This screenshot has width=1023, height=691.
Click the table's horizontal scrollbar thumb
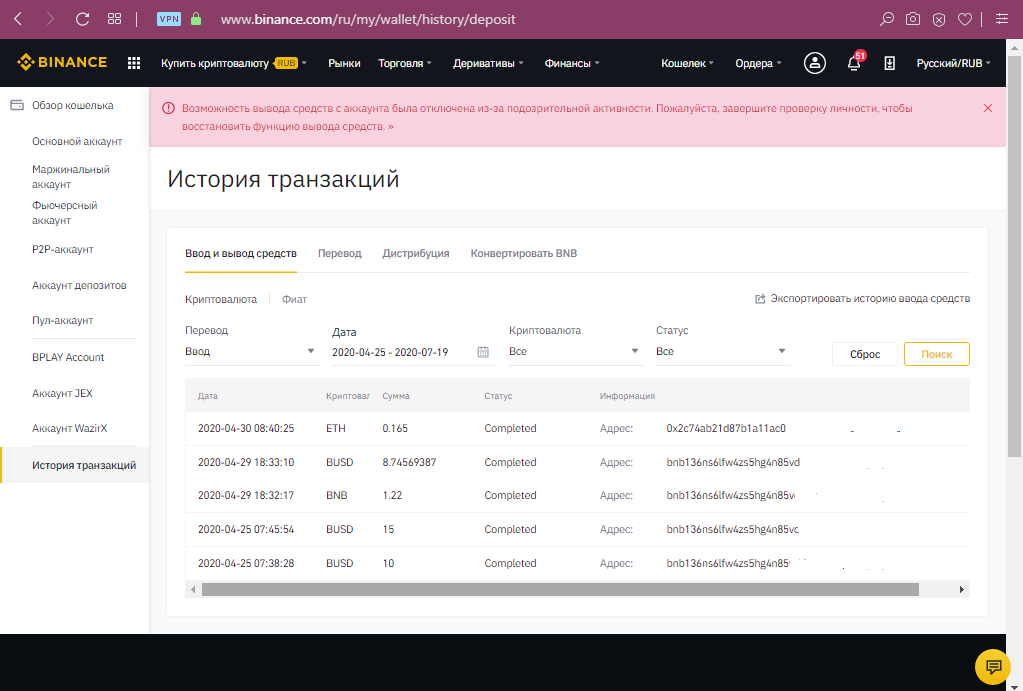coord(560,590)
